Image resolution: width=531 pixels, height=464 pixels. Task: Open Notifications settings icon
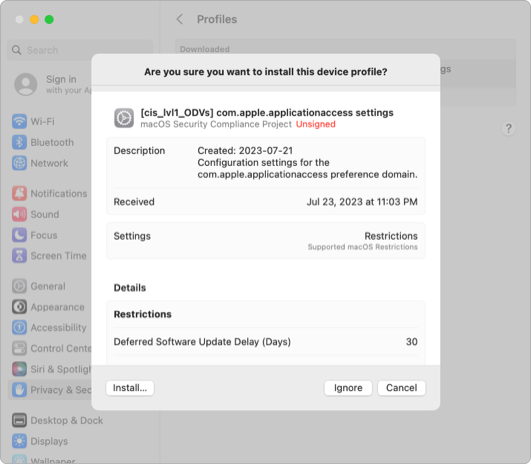pyautogui.click(x=19, y=193)
